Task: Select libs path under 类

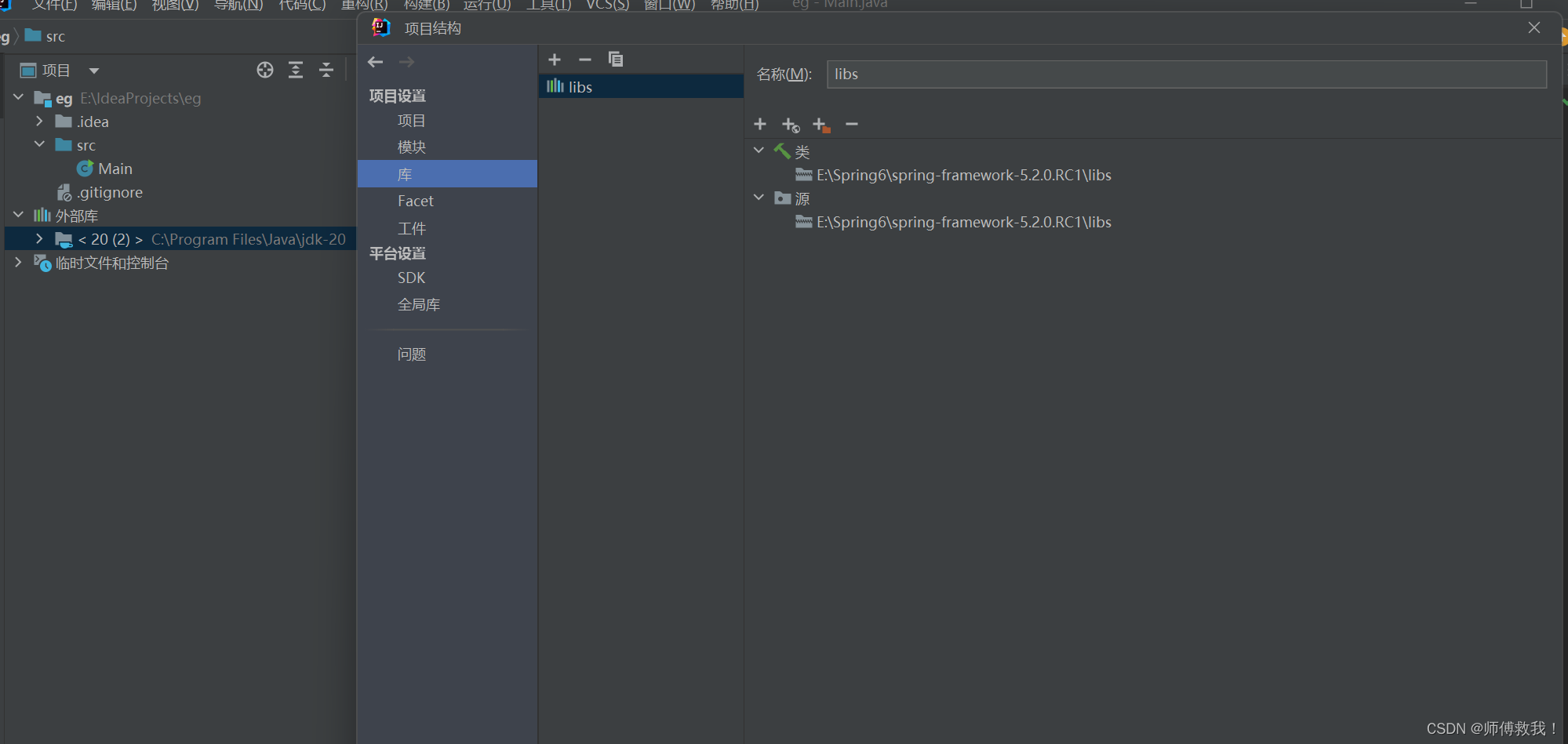Action: coord(964,175)
